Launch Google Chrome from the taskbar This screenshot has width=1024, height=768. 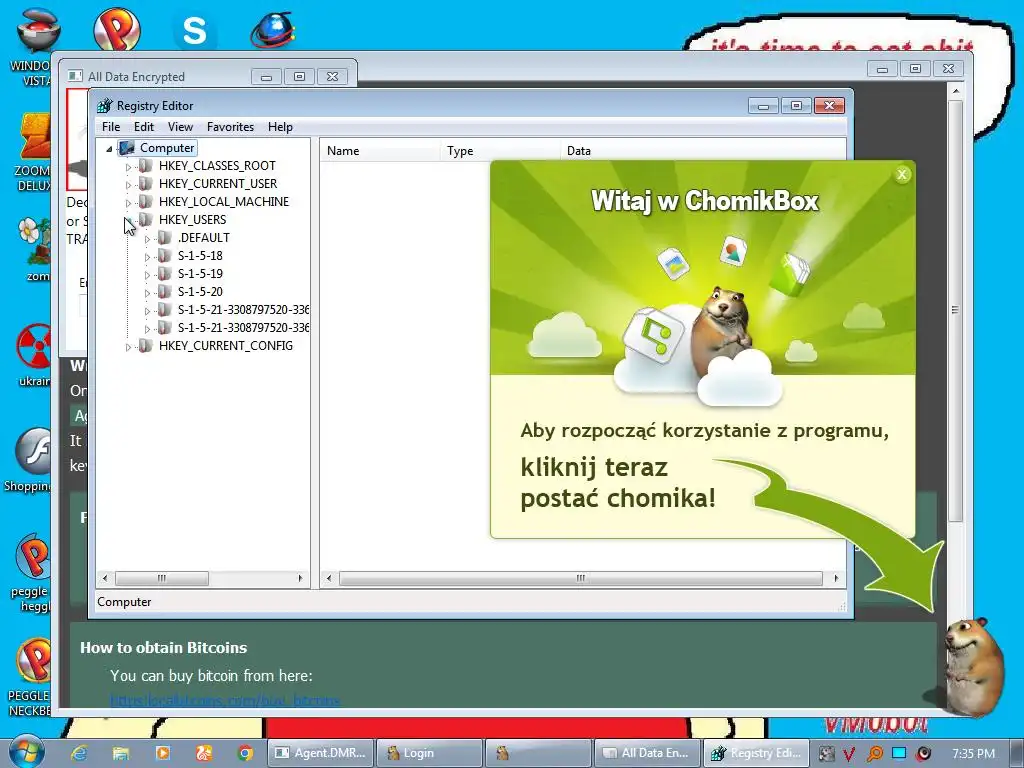tap(246, 753)
